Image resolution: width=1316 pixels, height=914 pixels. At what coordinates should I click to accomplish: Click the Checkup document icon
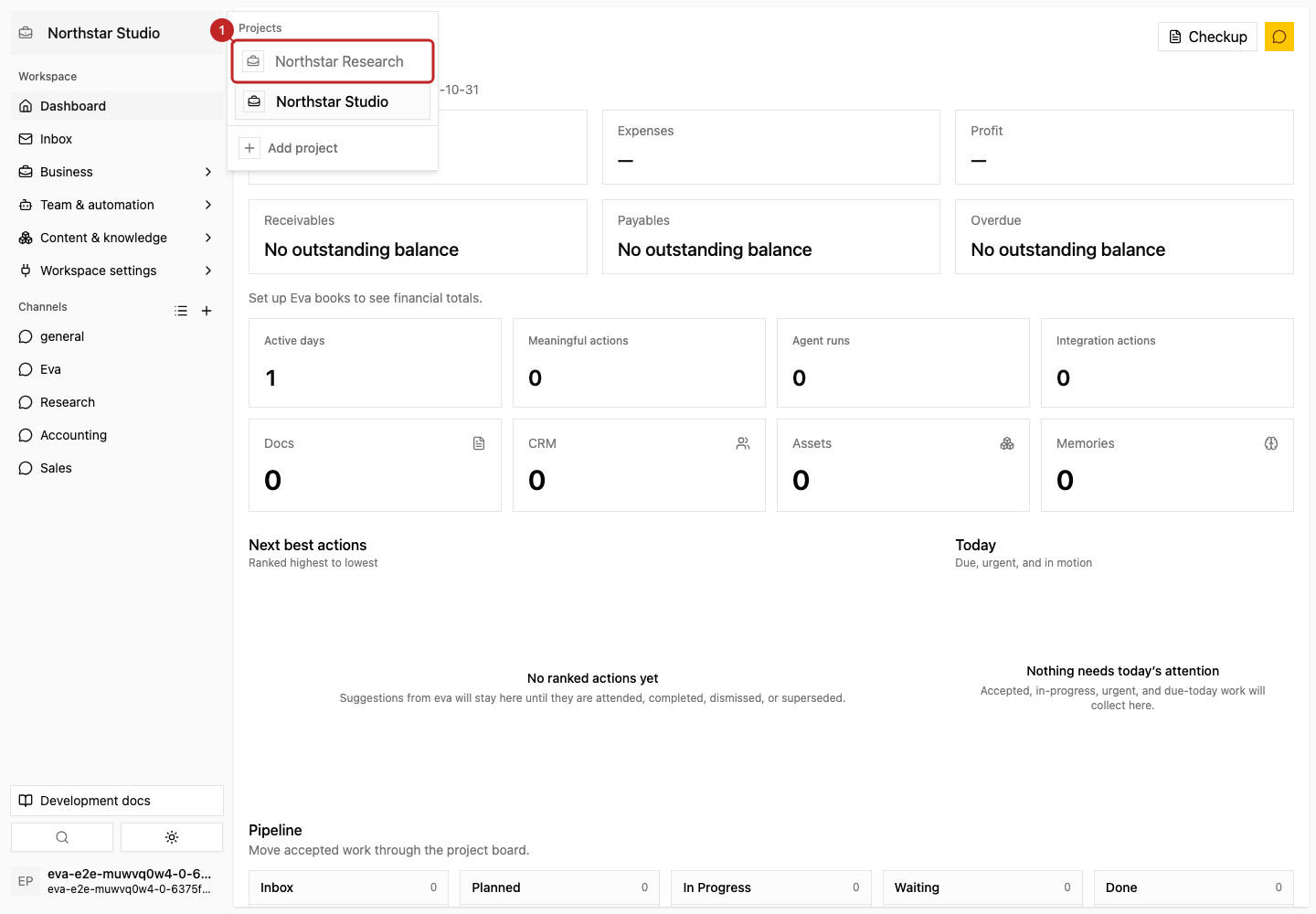point(1175,37)
